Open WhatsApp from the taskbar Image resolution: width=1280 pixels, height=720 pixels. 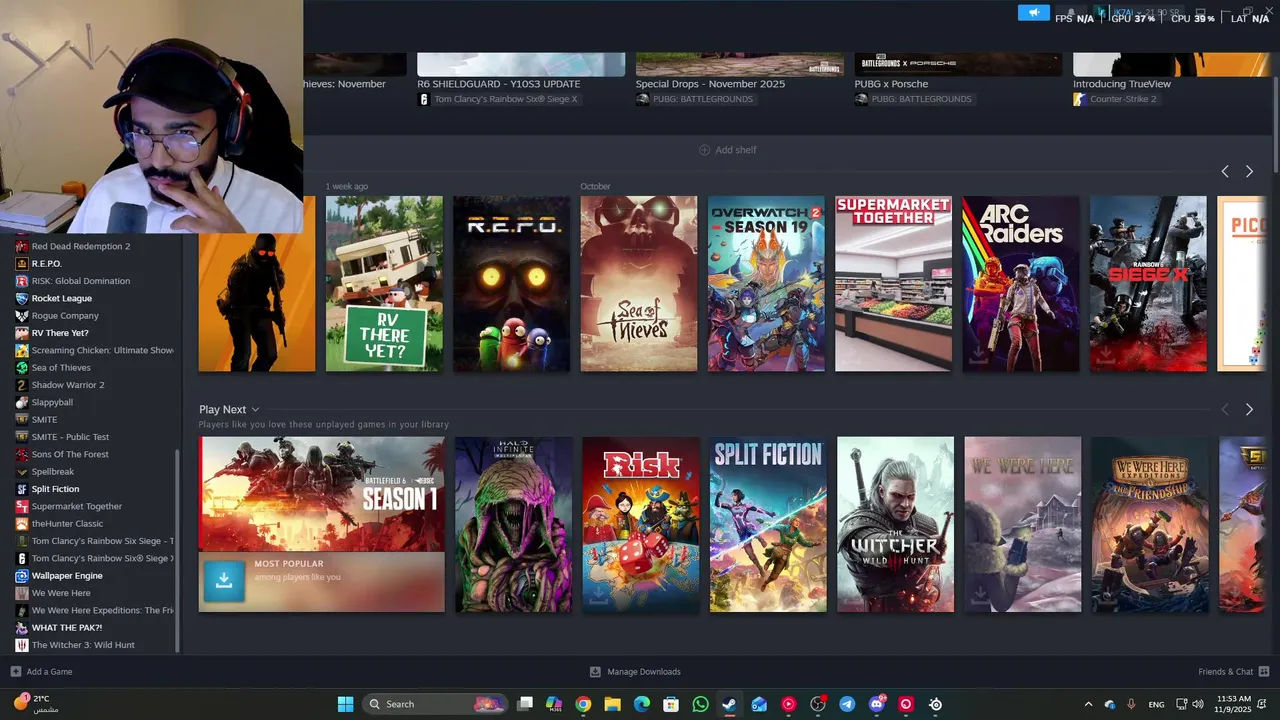pos(700,704)
